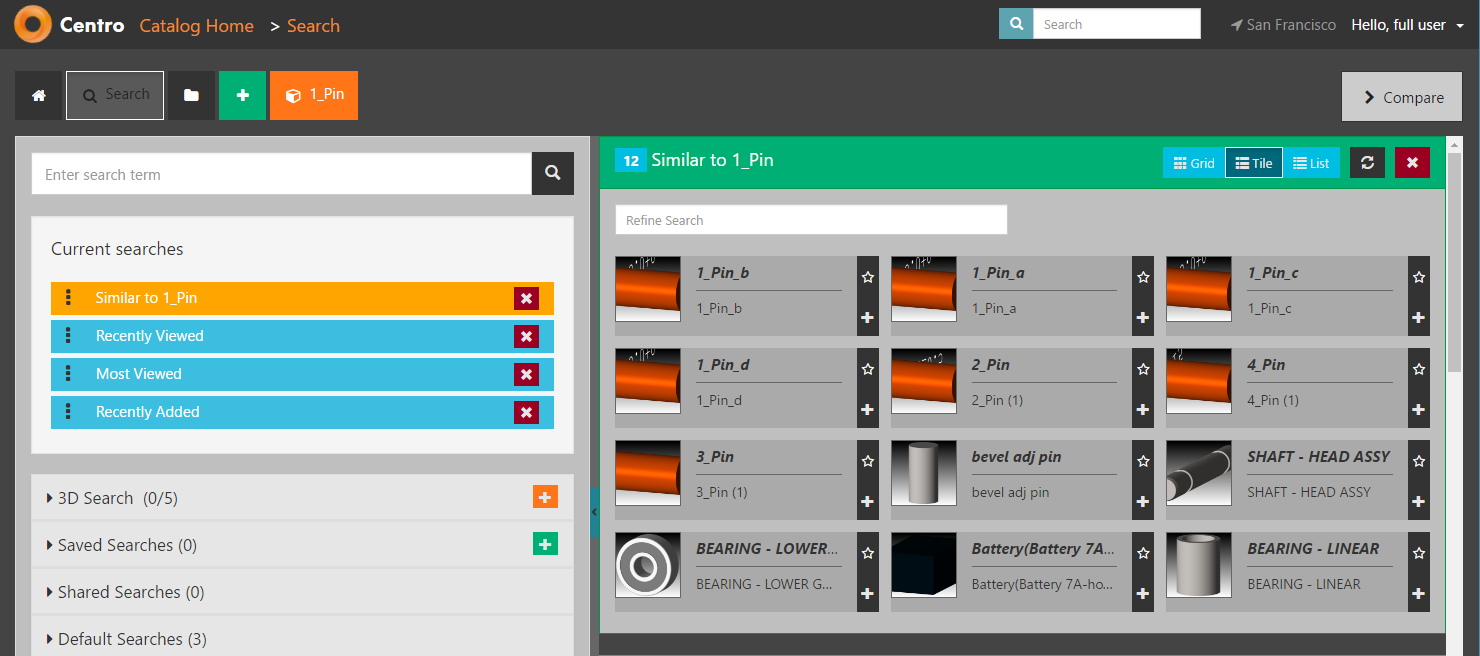Screen dimensions: 1480x656
Task: Click the plus icon on 1_Pin_b tile
Action: [x=867, y=318]
